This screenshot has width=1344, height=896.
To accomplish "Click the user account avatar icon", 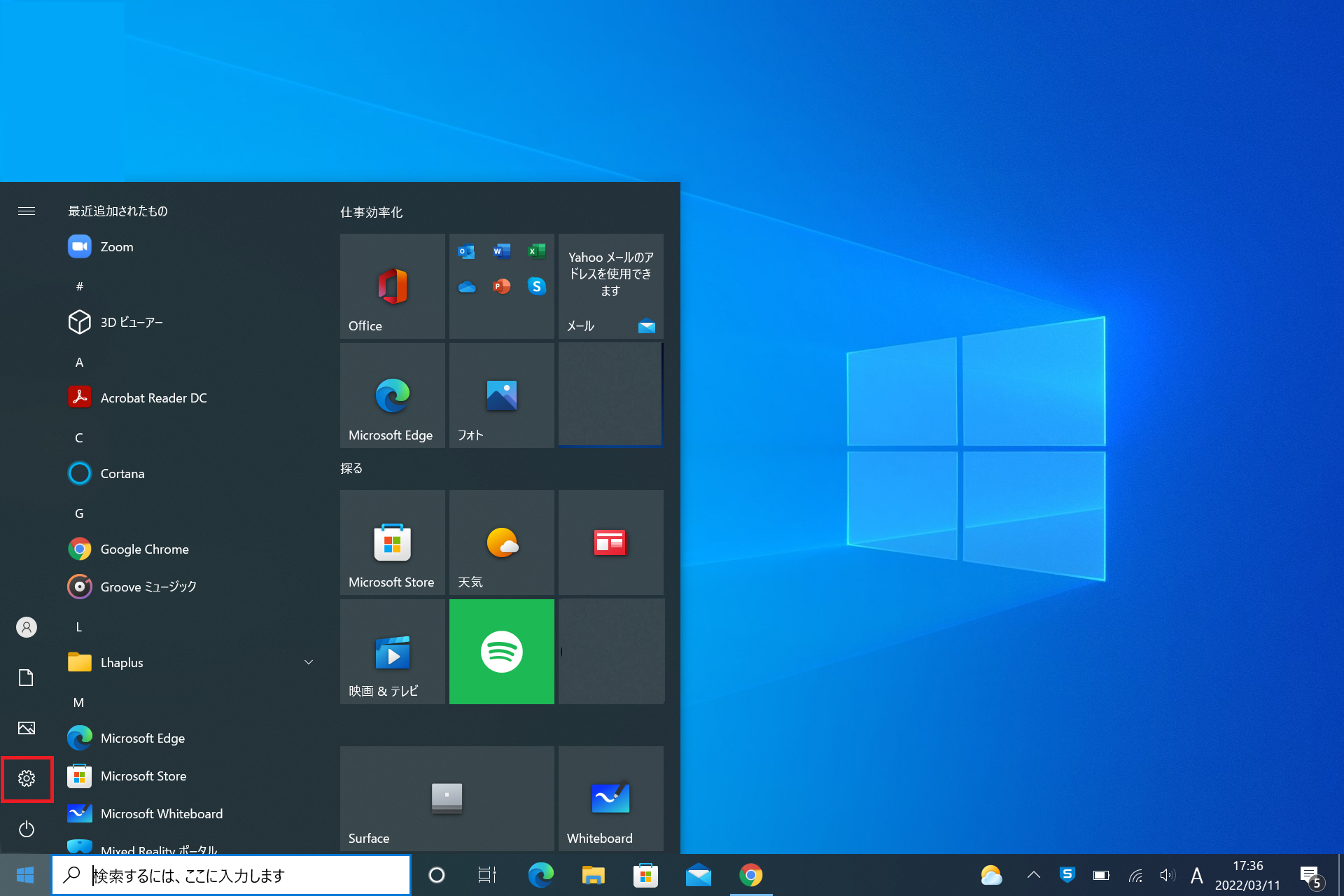I will (x=27, y=627).
